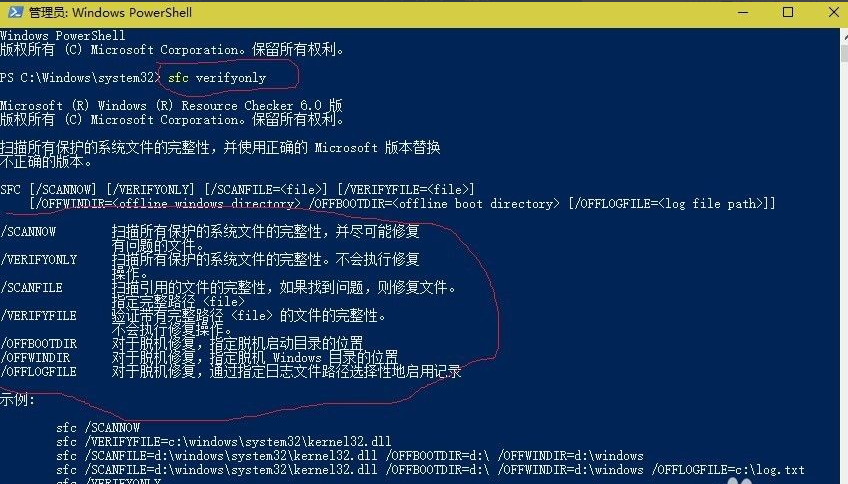Viewport: 848px width, 484px height.
Task: Click the /VERIFYFILE option label
Action: tap(38, 316)
